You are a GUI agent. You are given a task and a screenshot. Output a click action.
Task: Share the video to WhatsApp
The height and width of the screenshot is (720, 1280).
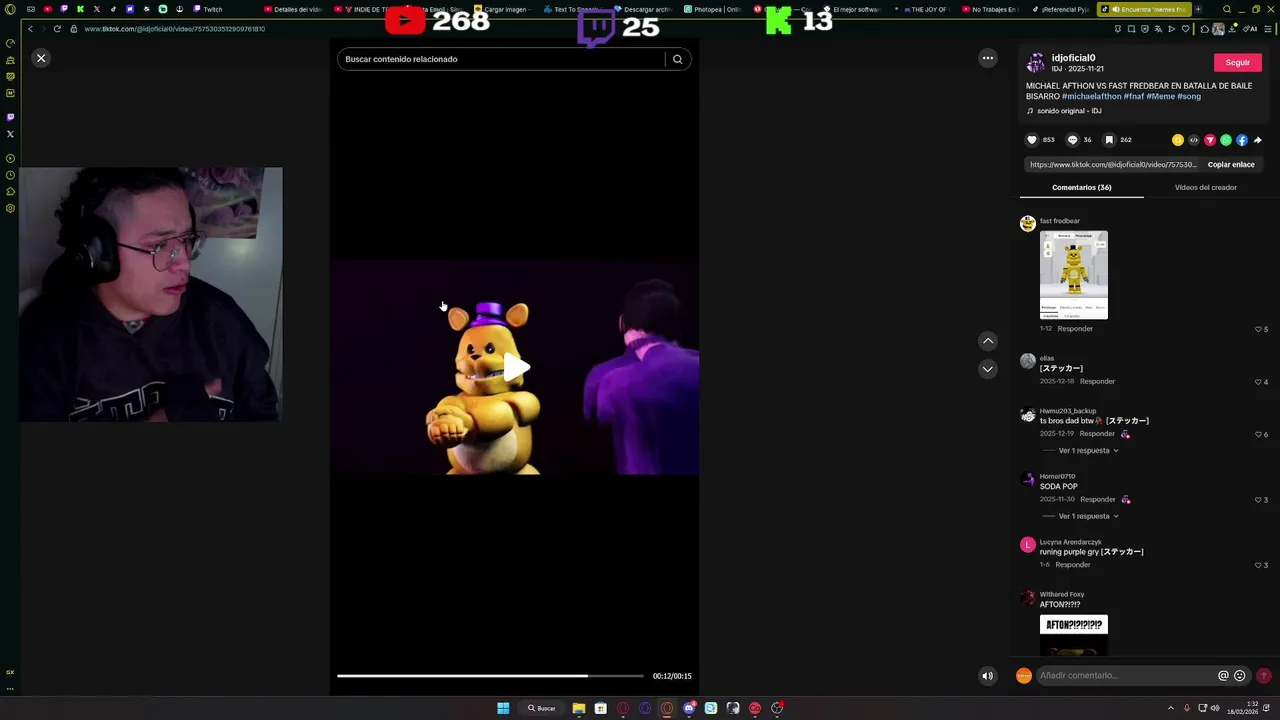coord(1226,140)
